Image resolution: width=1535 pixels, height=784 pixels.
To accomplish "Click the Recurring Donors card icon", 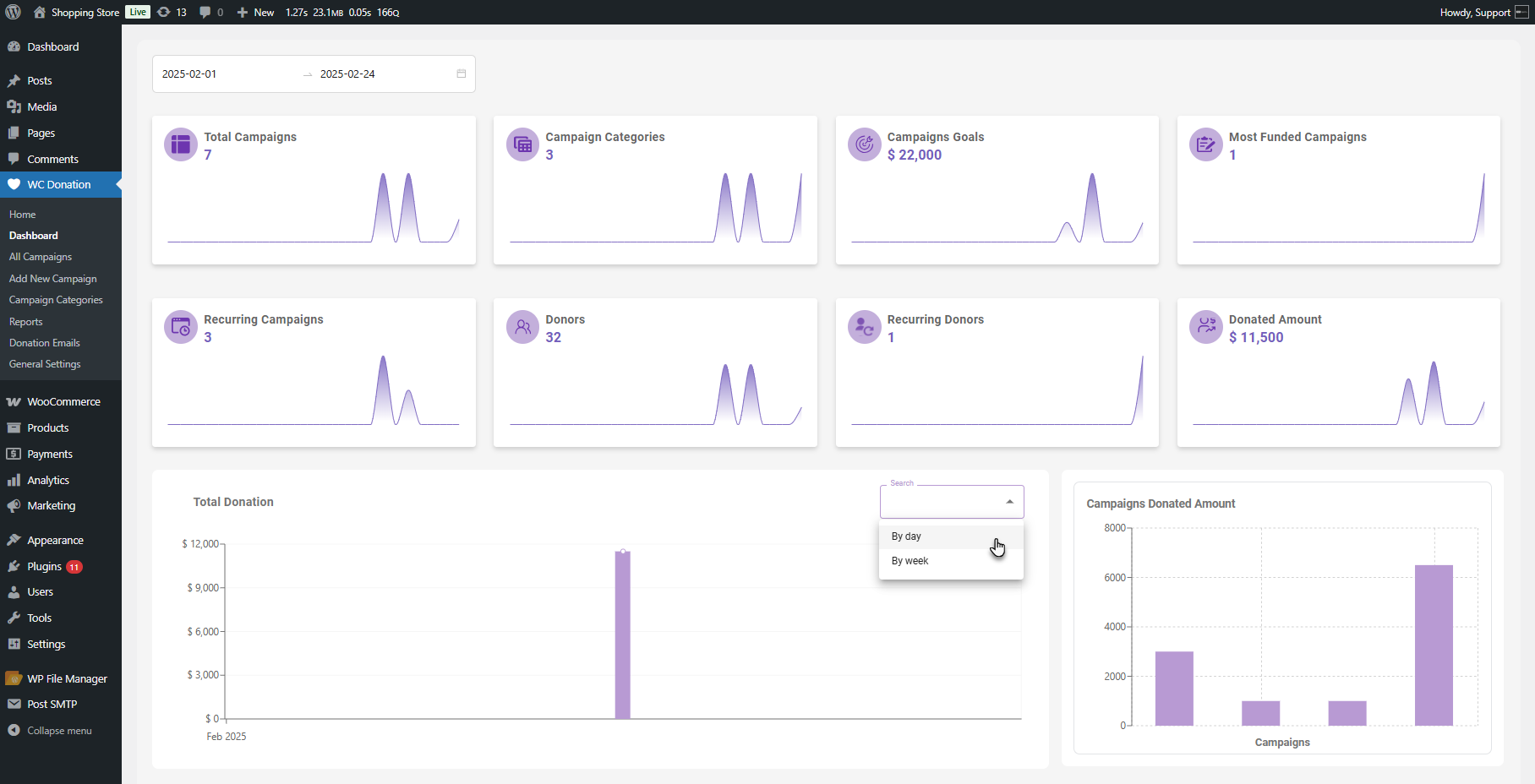I will (x=864, y=327).
